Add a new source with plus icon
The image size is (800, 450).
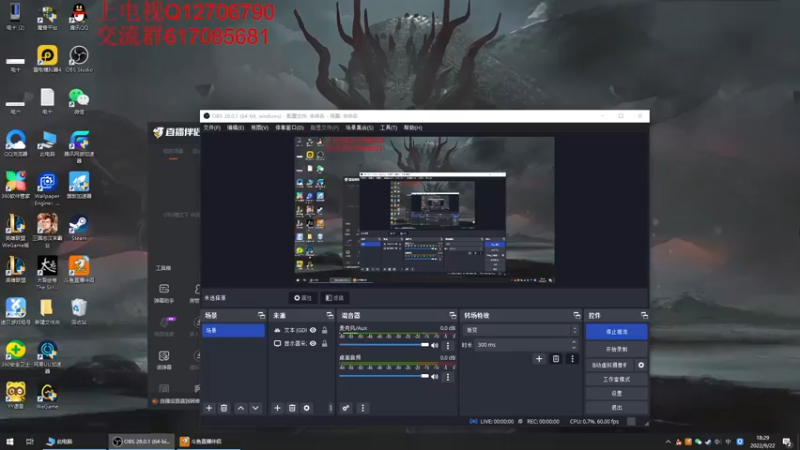[277, 408]
